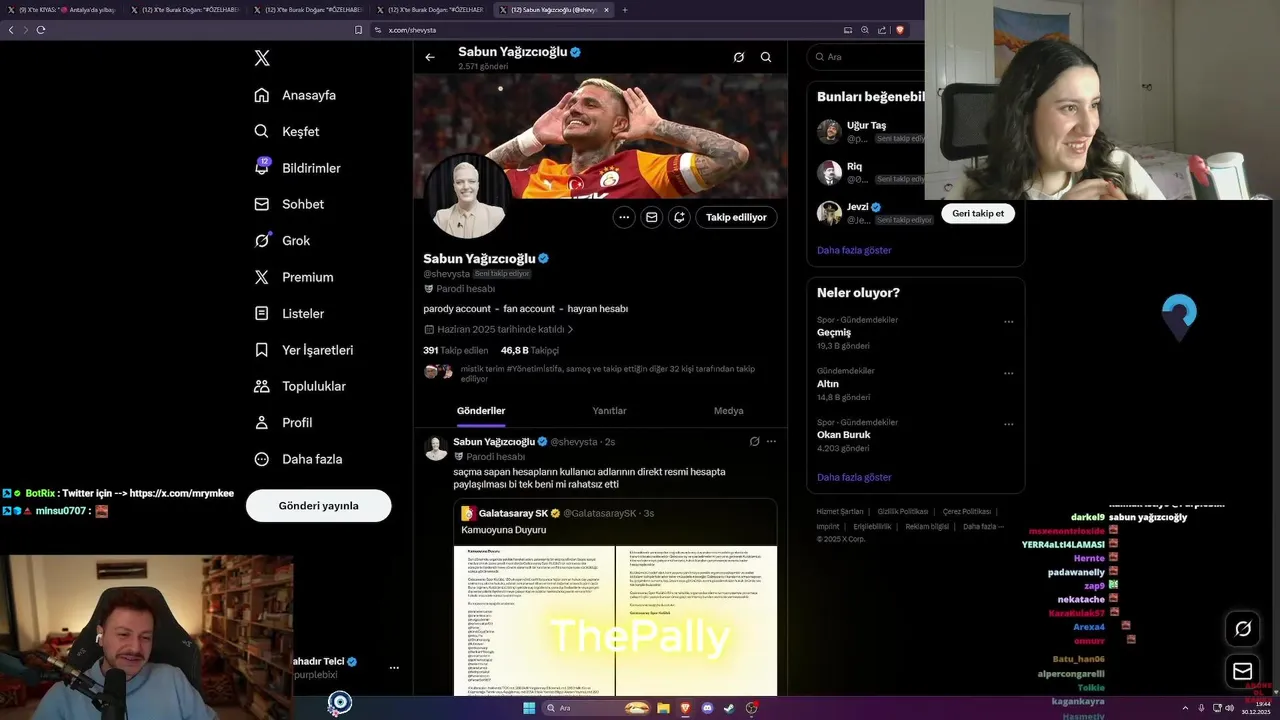
Task: Open Grok from the sidebar
Action: tap(282, 240)
